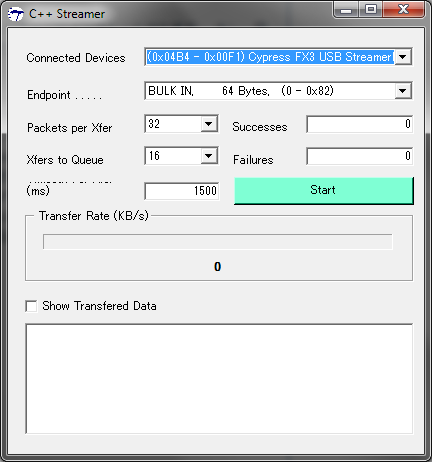Image resolution: width=432 pixels, height=462 pixels.
Task: Click the Successes counter field
Action: click(x=359, y=124)
